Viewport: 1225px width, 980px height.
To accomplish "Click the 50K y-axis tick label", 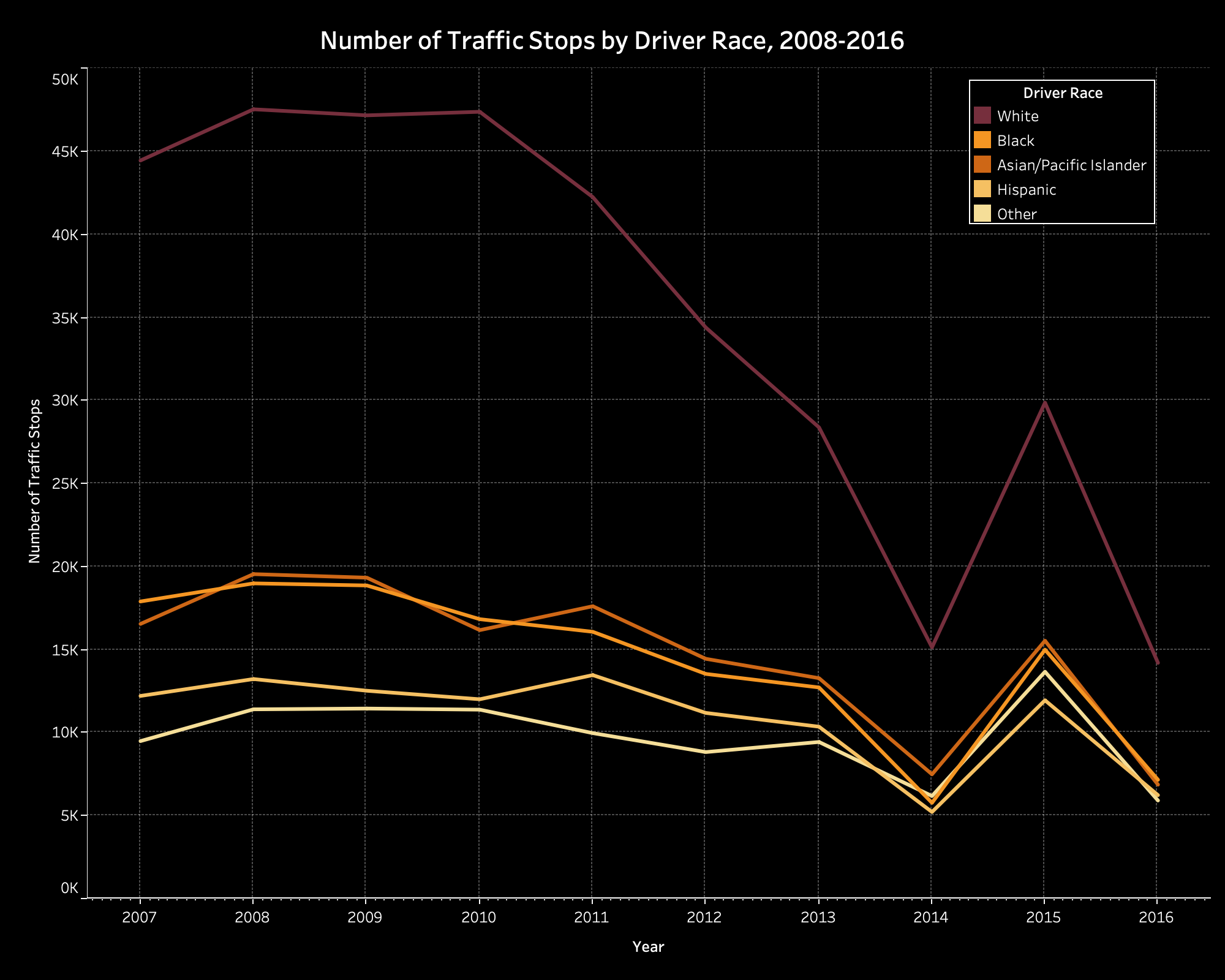I will pos(65,80).
